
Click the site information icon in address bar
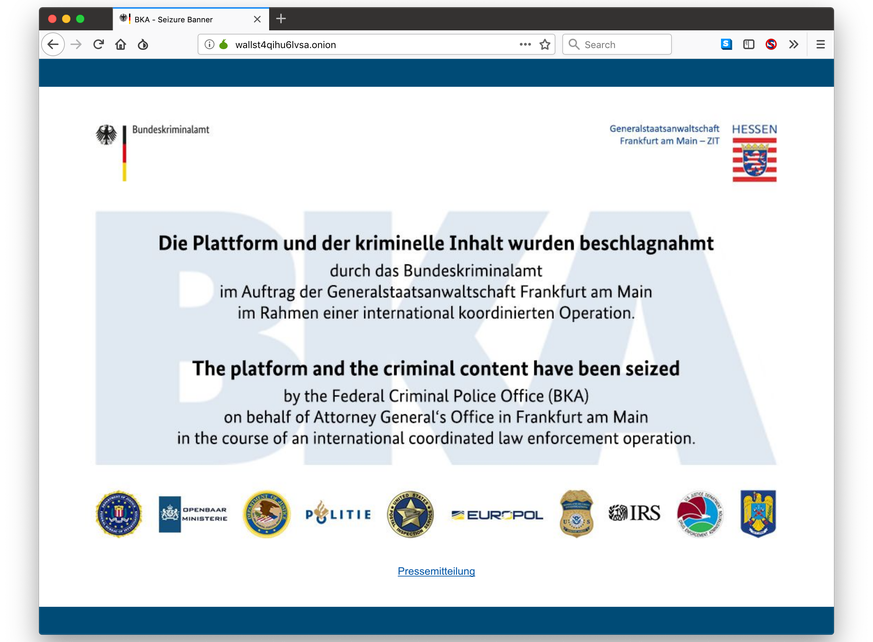coord(209,44)
